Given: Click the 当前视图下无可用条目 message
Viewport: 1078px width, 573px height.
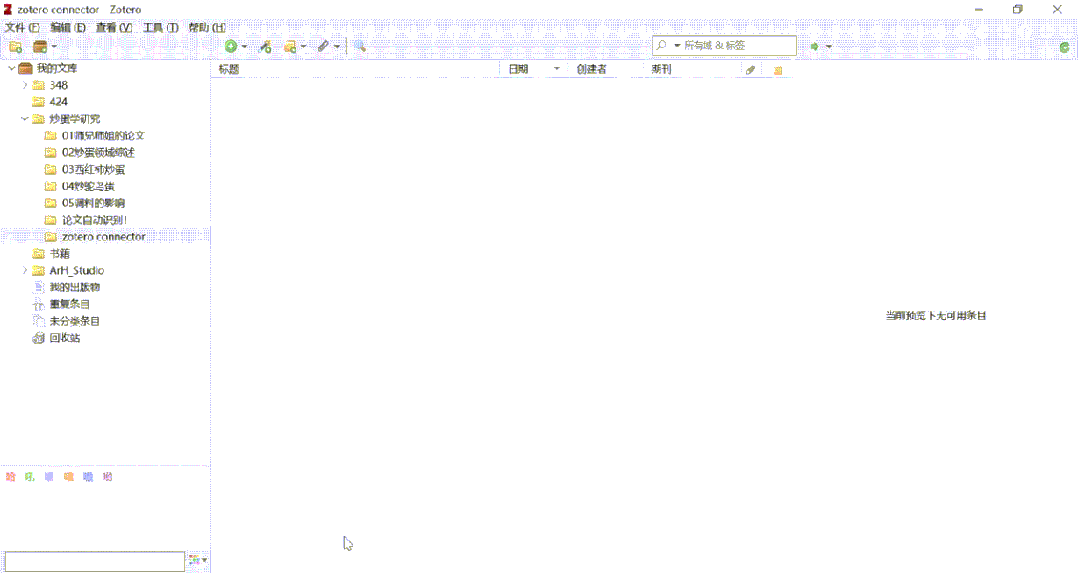Looking at the screenshot, I should 936,316.
